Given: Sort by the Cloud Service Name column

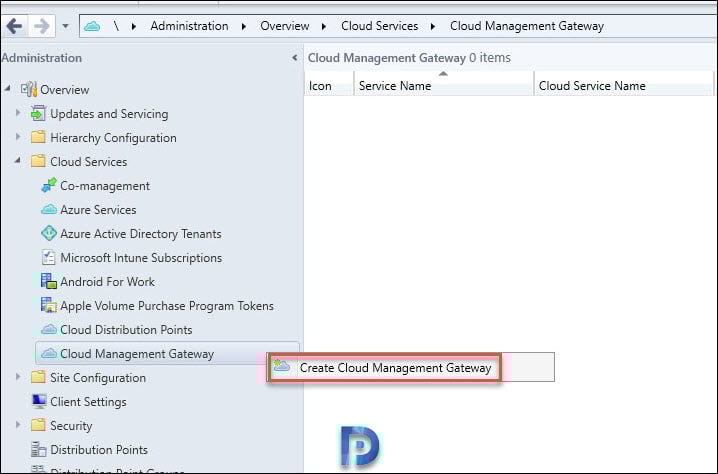Looking at the screenshot, I should coord(624,86).
